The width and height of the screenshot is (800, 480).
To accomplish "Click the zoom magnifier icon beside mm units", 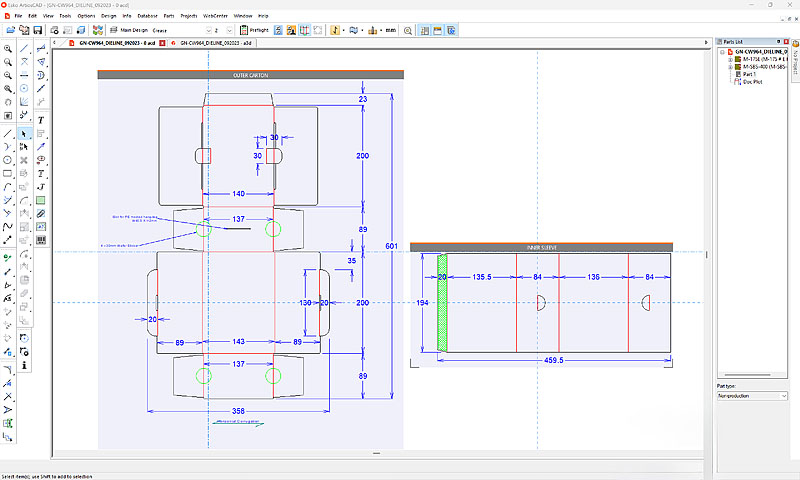I will click(407, 31).
